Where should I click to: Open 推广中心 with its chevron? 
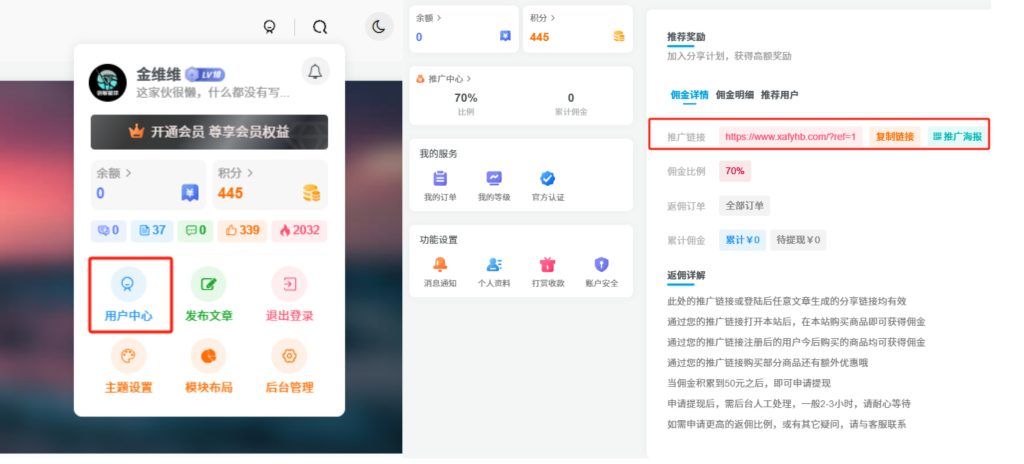444,78
